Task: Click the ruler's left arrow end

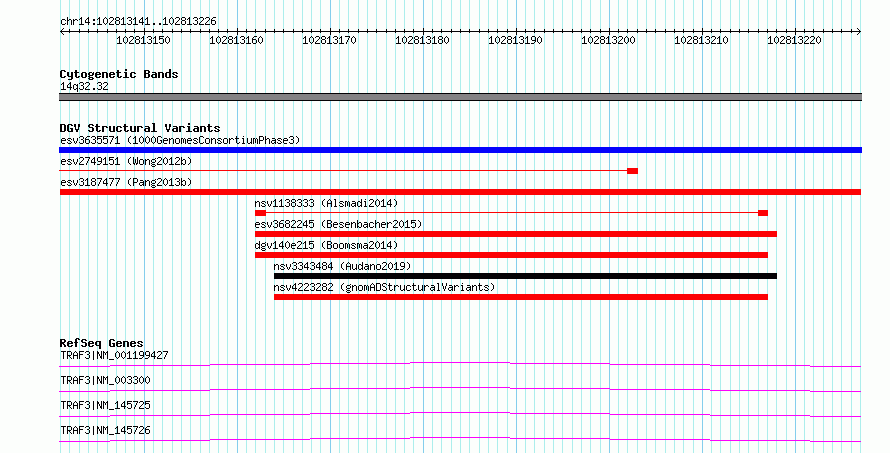Action: click(62, 32)
